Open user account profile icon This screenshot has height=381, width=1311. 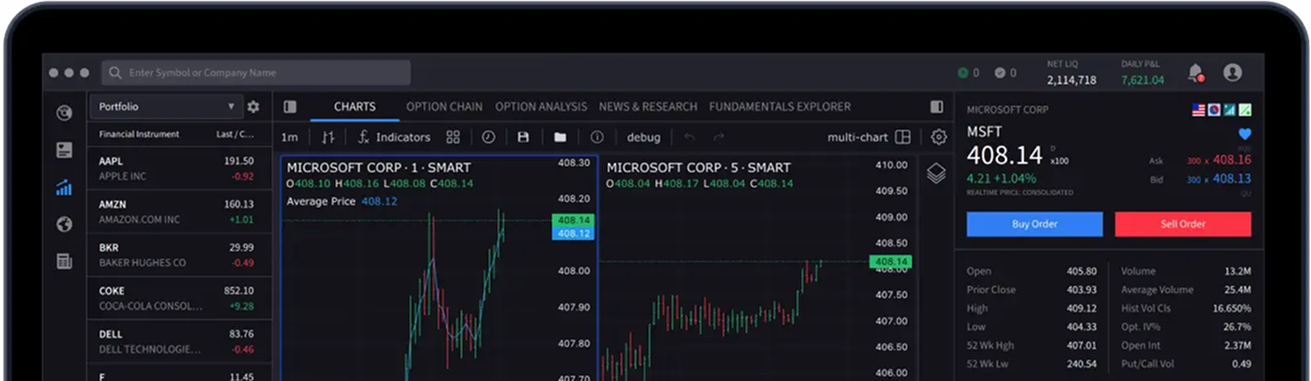click(x=1232, y=72)
